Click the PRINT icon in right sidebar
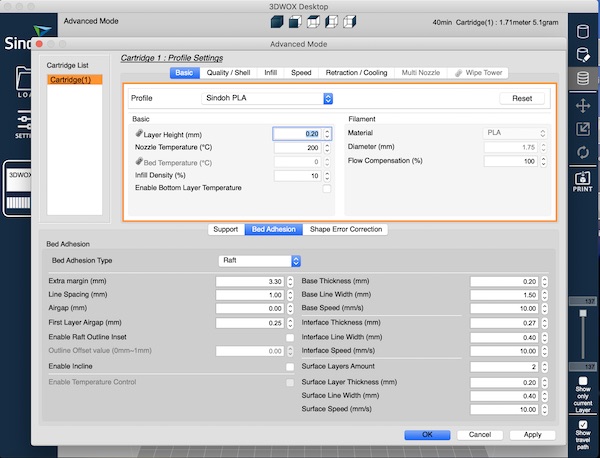This screenshot has height=458, width=600. tap(583, 181)
